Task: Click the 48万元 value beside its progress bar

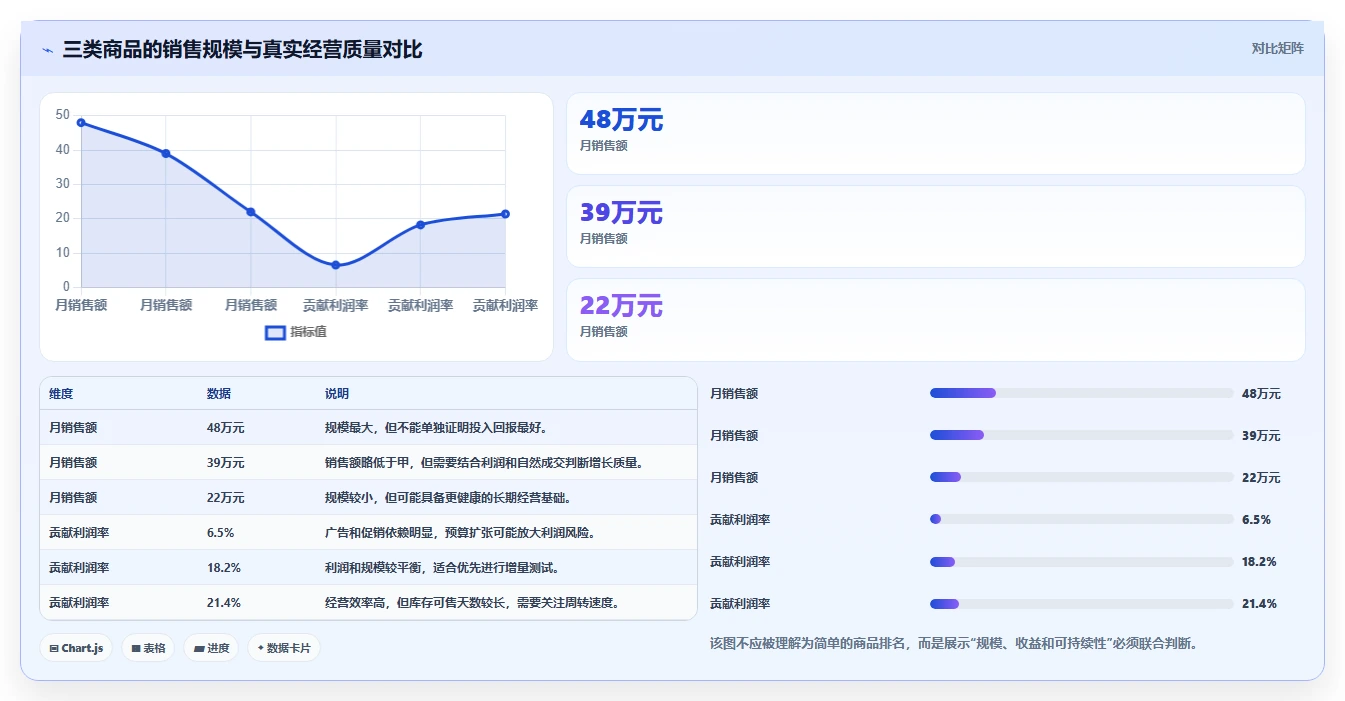Action: point(1261,394)
